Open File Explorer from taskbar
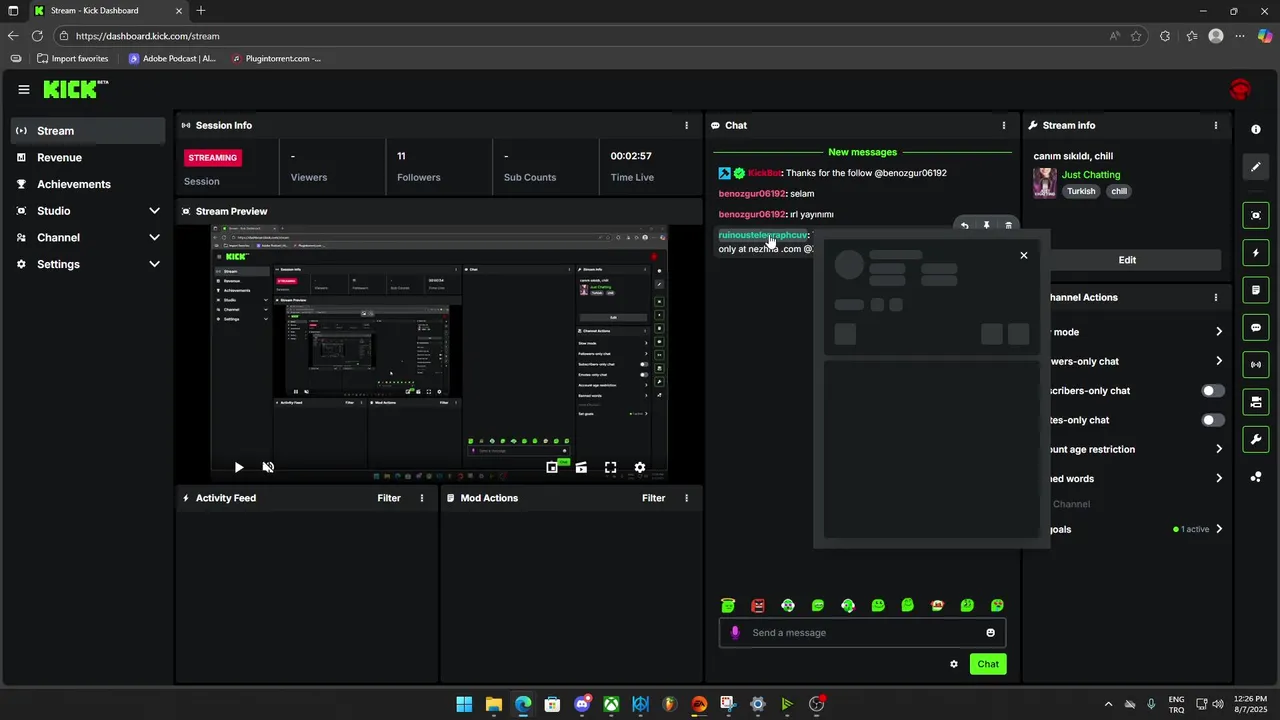The height and width of the screenshot is (720, 1280). (494, 704)
